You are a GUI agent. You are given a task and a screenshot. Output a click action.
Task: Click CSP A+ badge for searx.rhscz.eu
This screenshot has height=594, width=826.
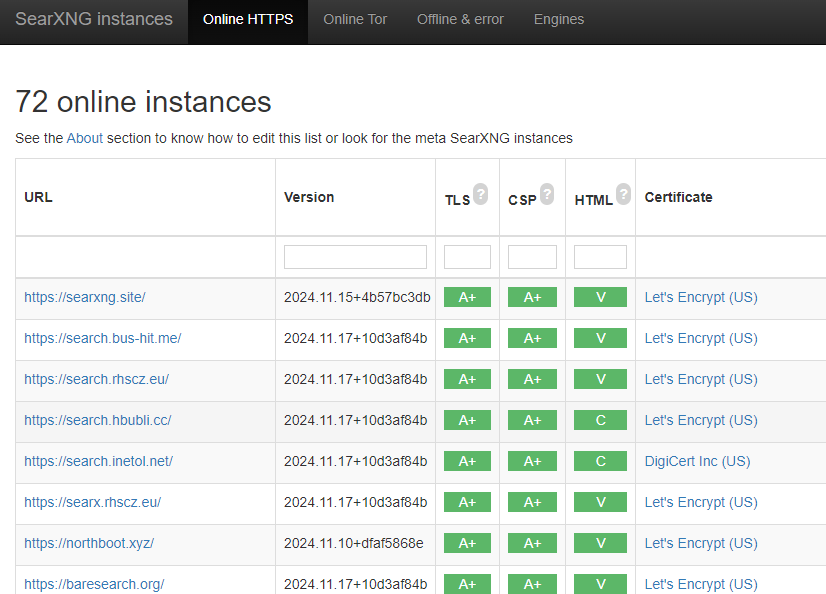(x=532, y=502)
